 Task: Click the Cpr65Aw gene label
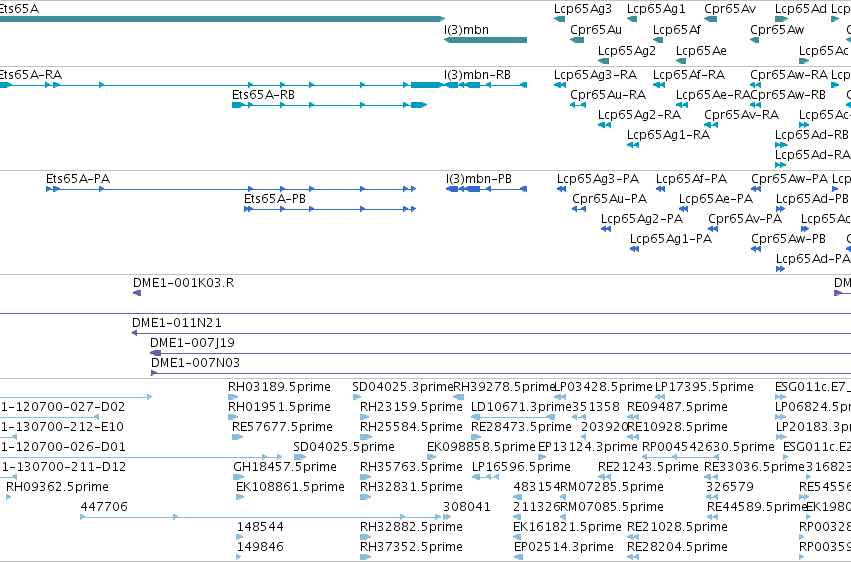pyautogui.click(x=777, y=30)
